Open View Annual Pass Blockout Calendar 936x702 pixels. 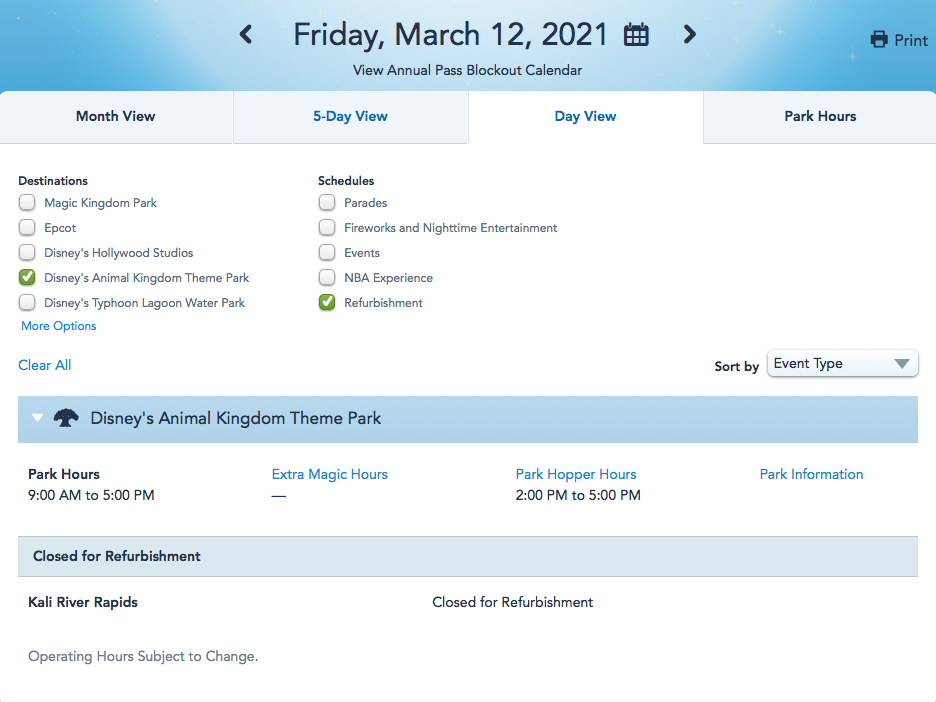(467, 70)
